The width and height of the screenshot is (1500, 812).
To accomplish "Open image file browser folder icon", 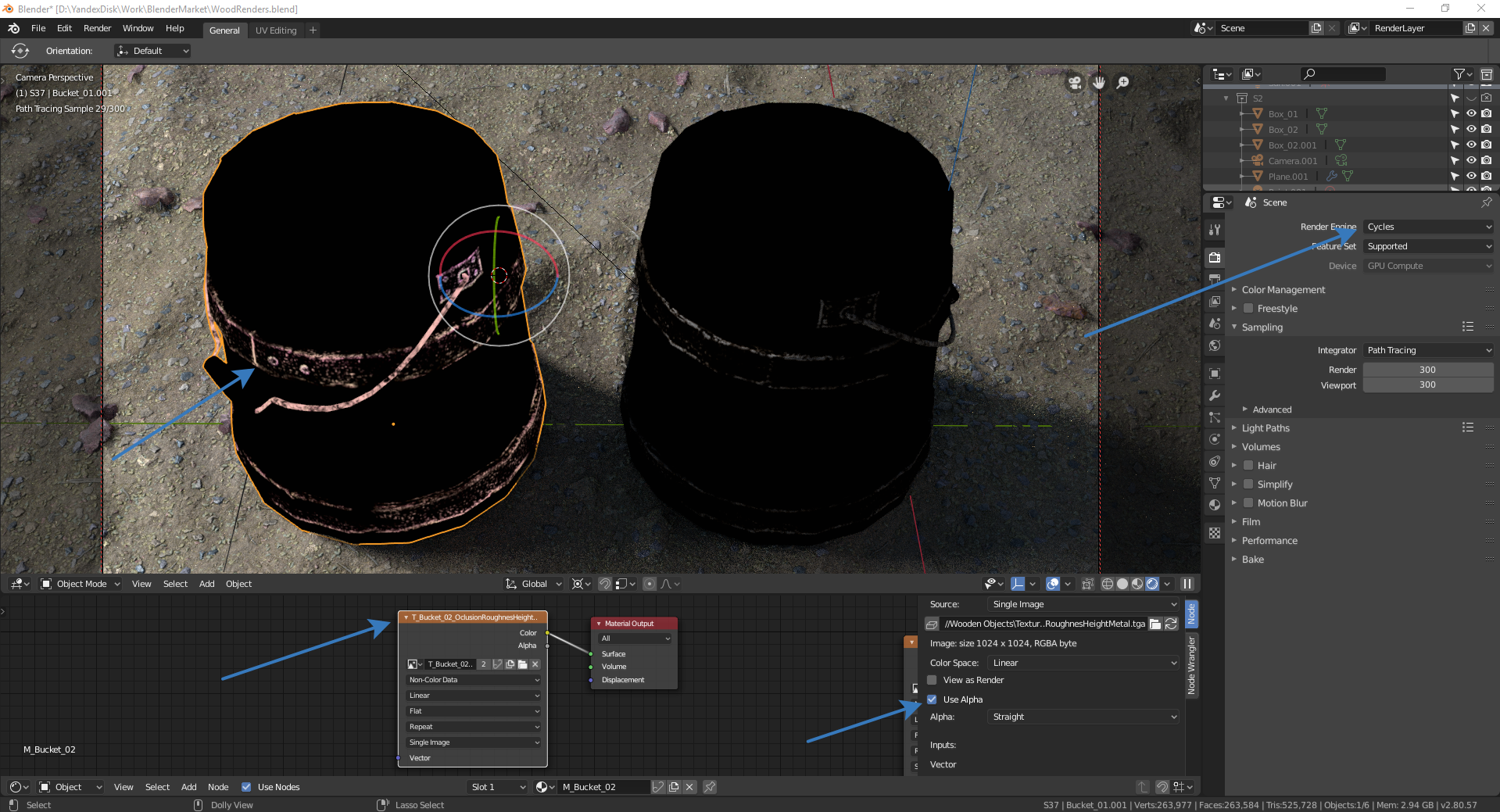I will coord(1155,624).
